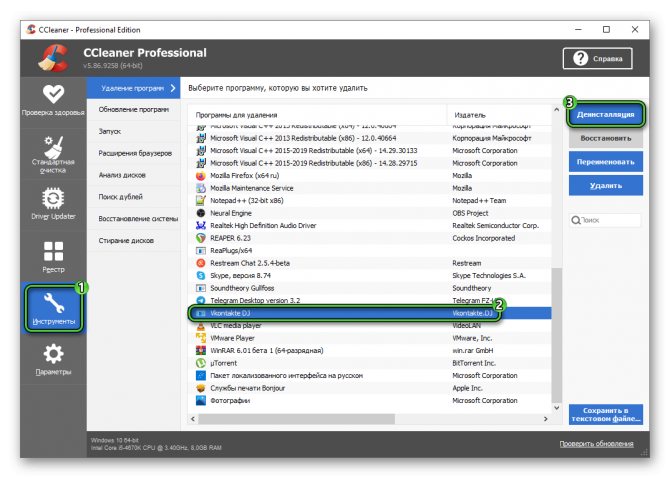
Task: Open the Tools section (Инструменты)
Action: coord(53,309)
